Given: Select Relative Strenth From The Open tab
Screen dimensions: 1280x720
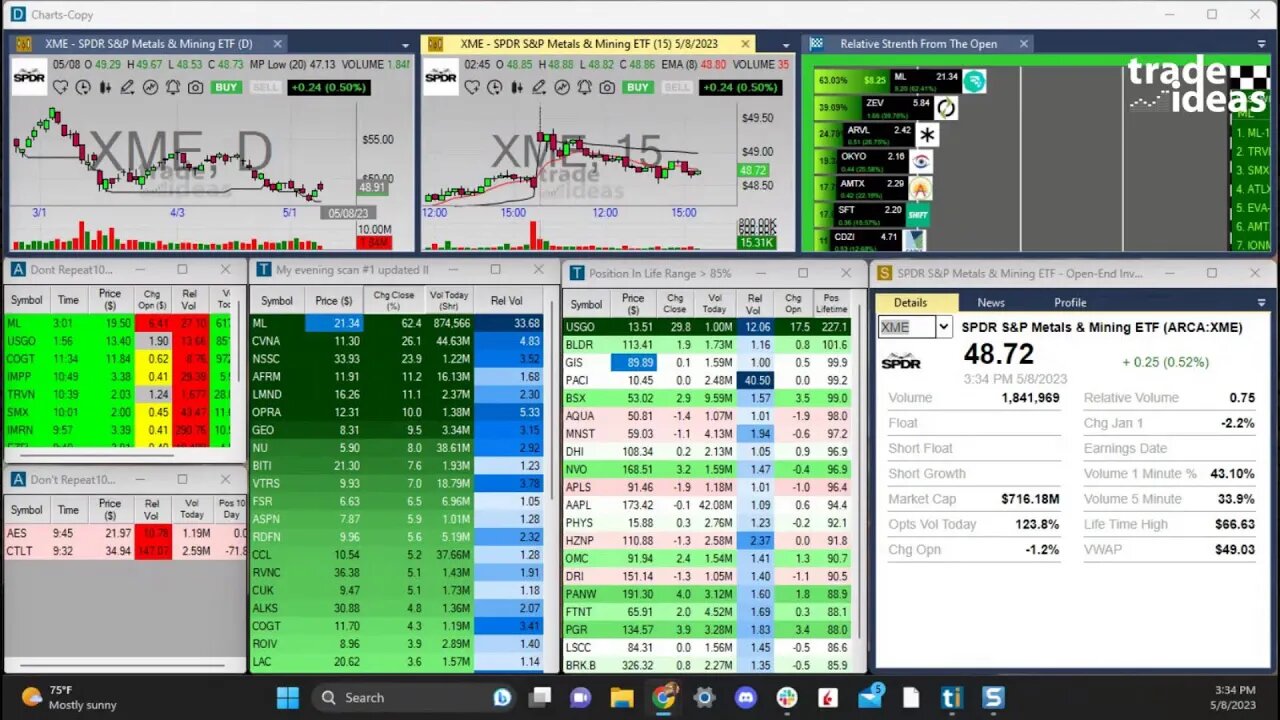Looking at the screenshot, I should coord(918,44).
